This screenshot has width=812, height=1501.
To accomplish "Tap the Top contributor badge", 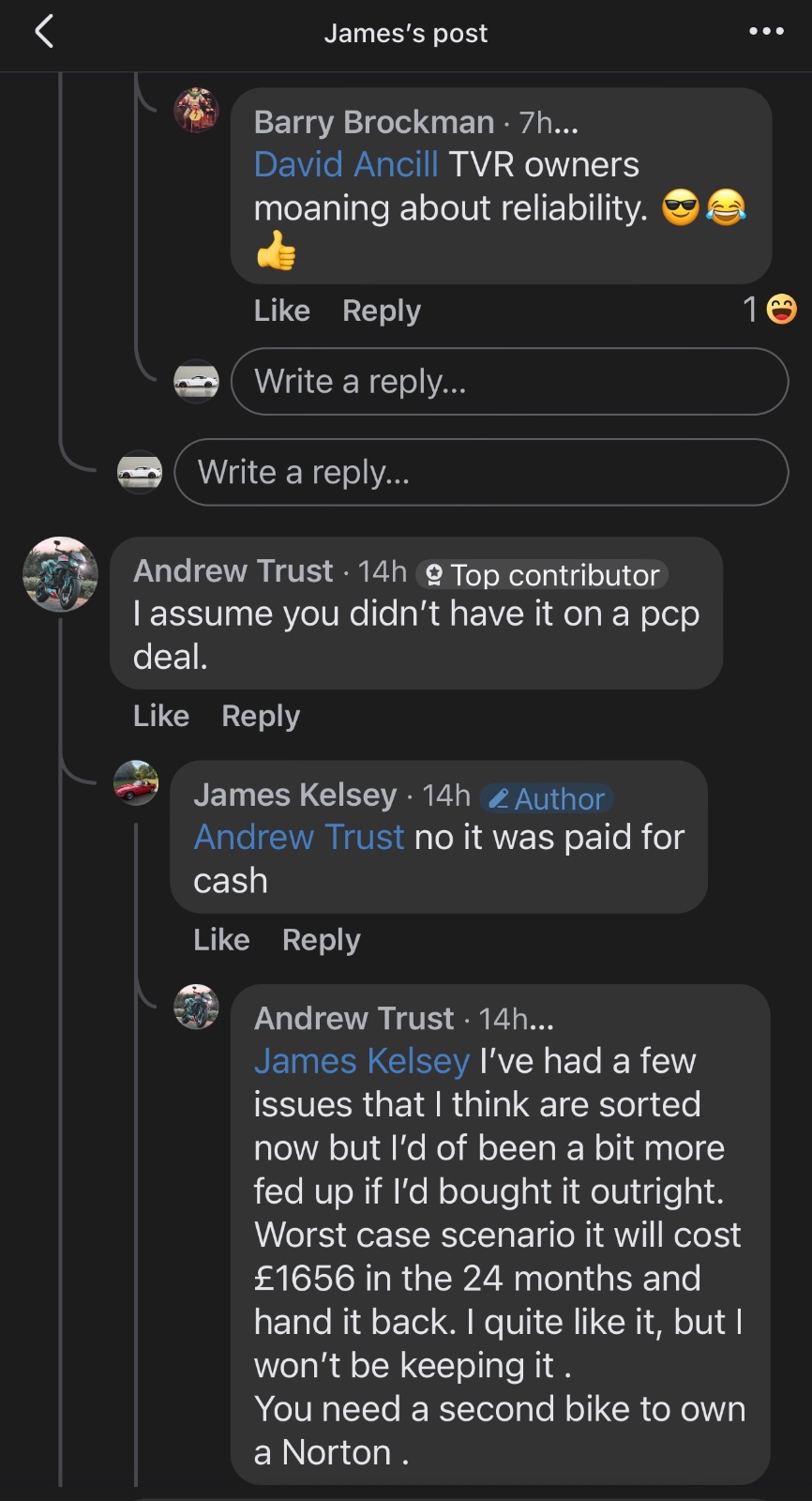I will coord(542,574).
